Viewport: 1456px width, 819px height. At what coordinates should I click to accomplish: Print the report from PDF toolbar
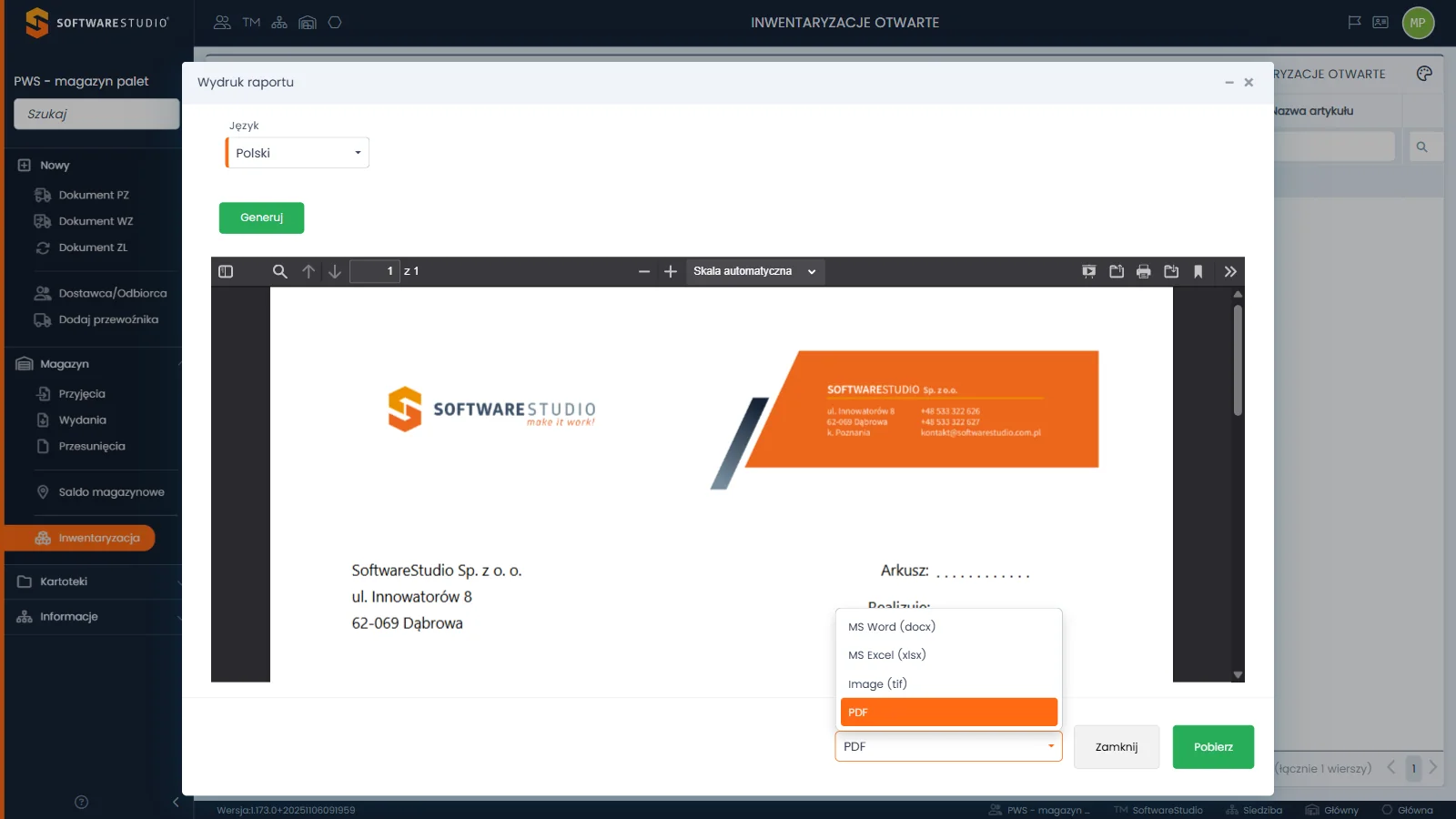1144,271
